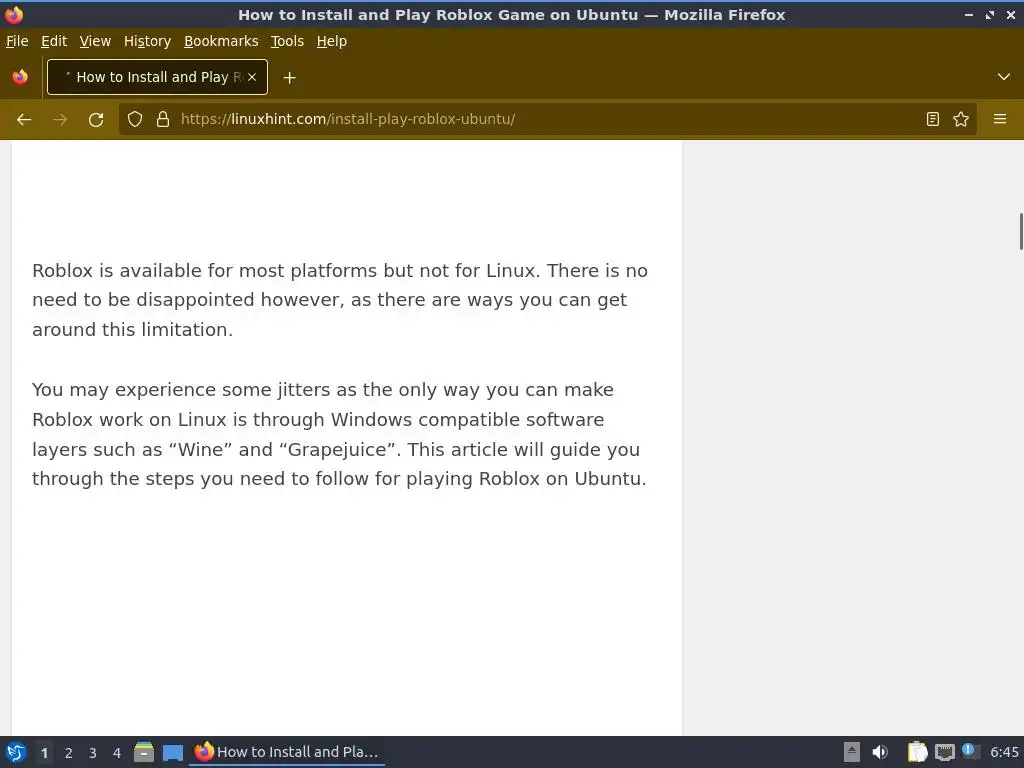Open the LXQt start menu icon
This screenshot has height=768, width=1024.
[16, 752]
